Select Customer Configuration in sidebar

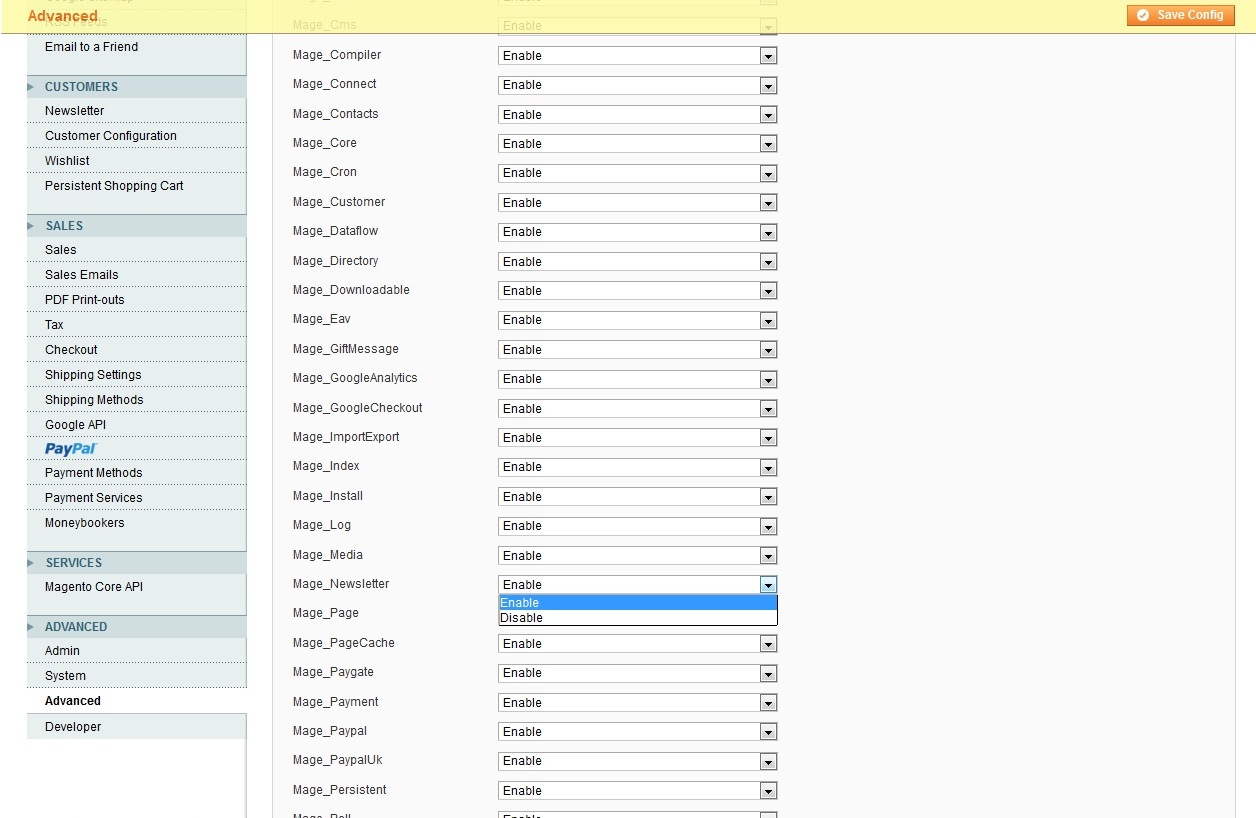pos(110,136)
